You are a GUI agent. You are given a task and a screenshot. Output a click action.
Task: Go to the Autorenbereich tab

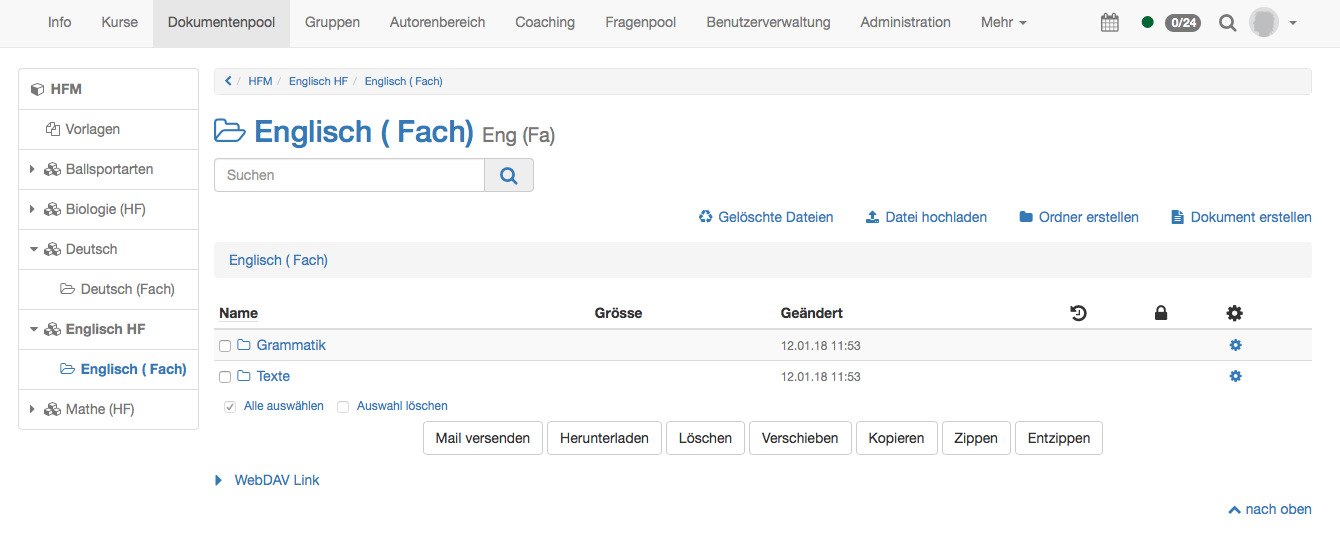(x=437, y=22)
